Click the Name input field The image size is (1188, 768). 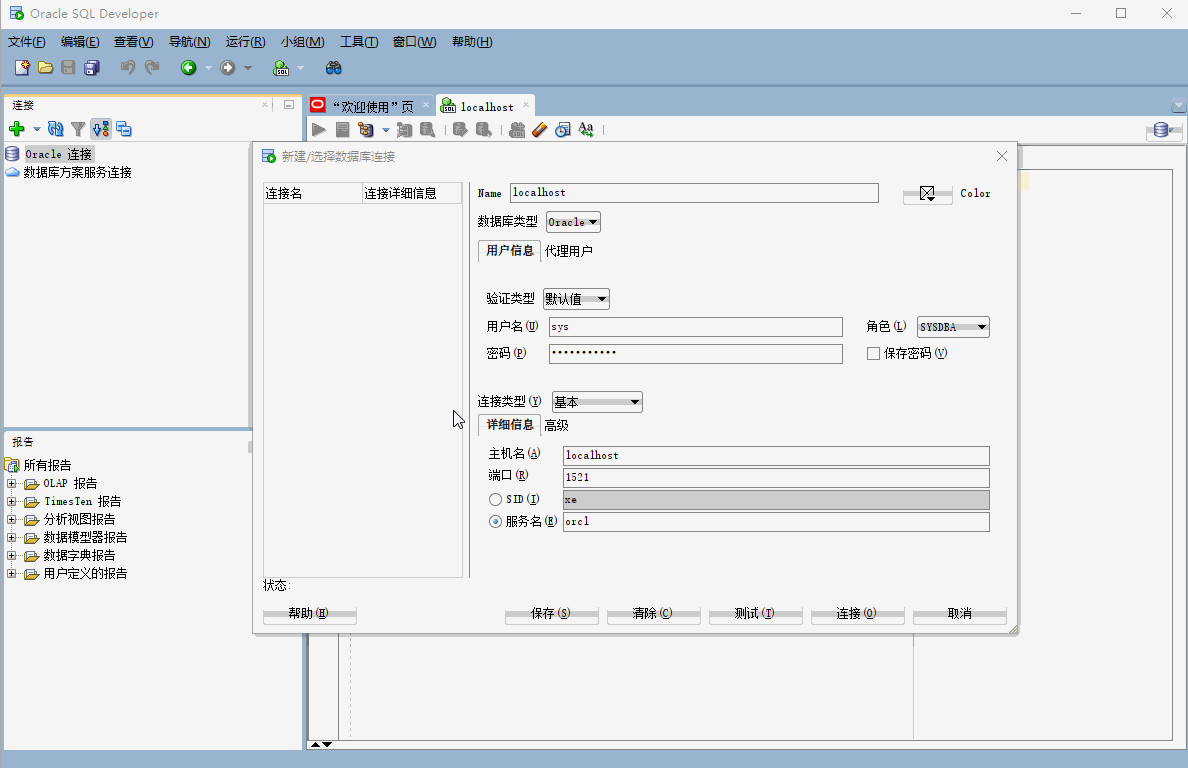point(694,193)
